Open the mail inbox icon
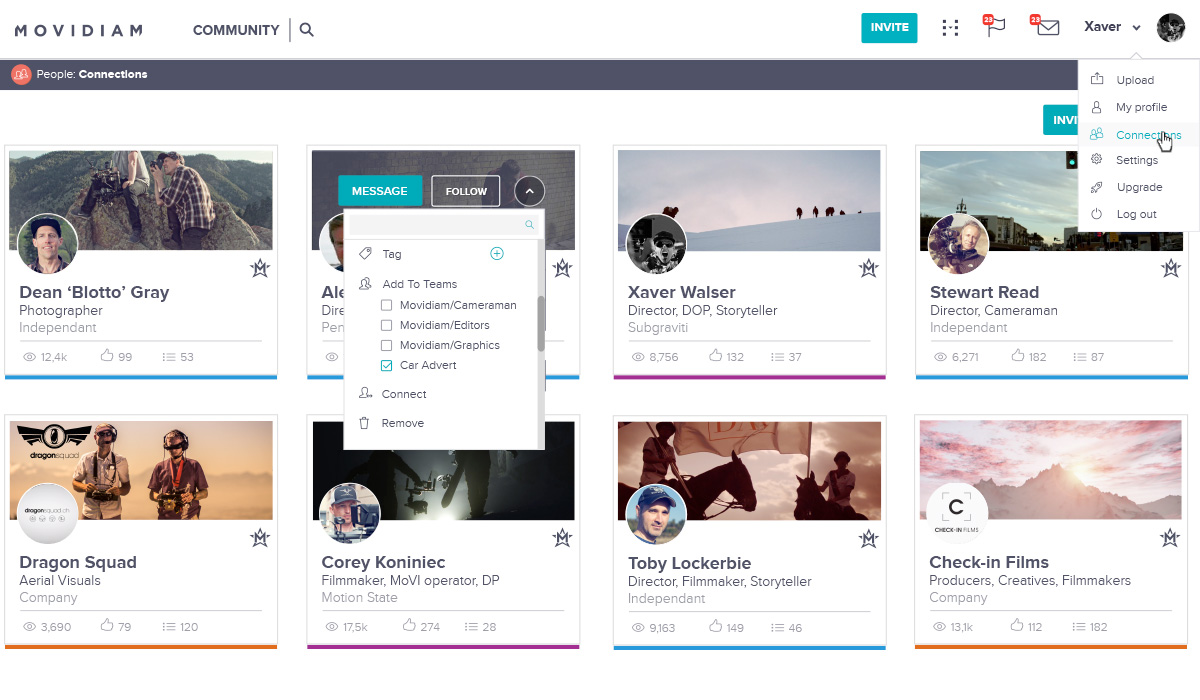This screenshot has height=700, width=1200. point(1047,28)
